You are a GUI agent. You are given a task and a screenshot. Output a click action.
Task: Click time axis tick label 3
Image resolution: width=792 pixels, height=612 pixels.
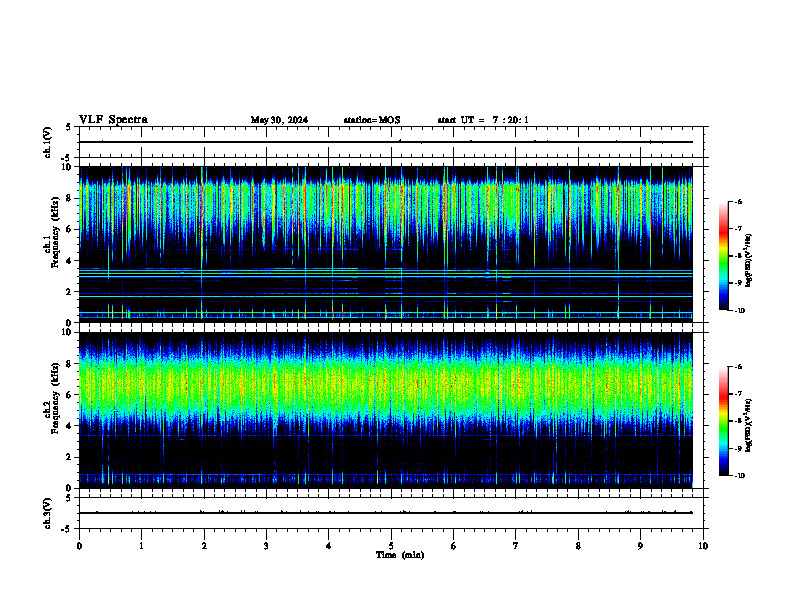(266, 546)
